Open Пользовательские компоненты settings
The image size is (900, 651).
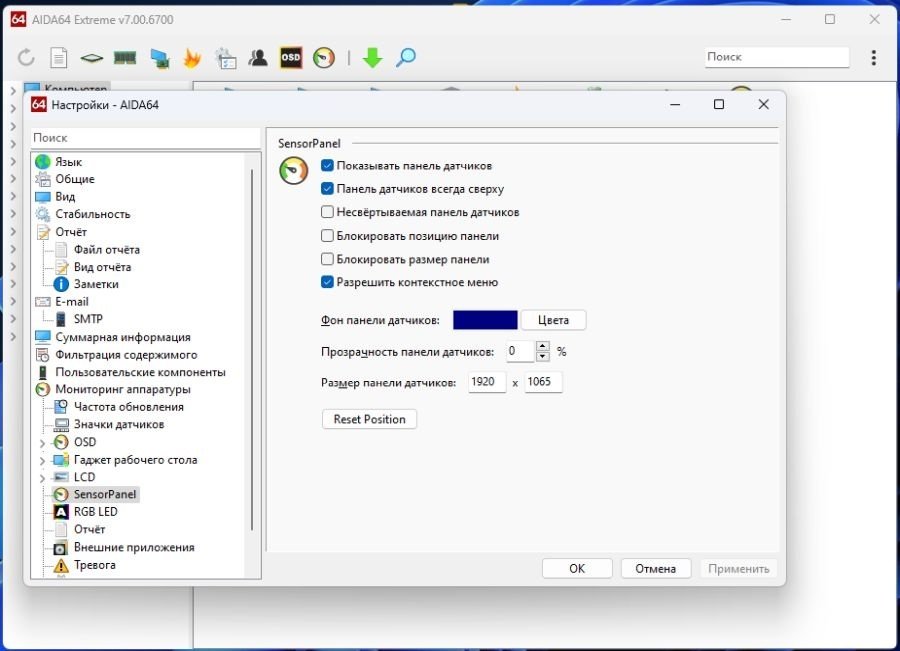pos(140,373)
